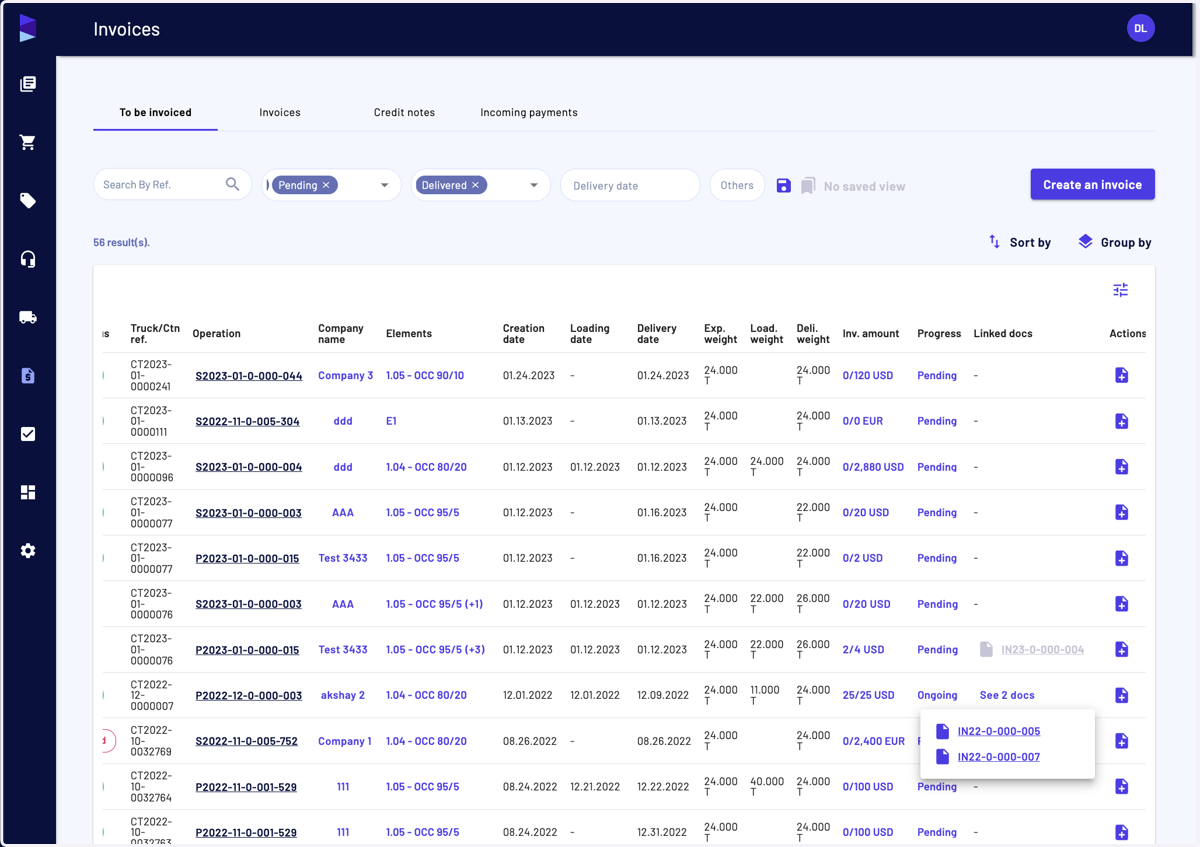Create invoice for row S2022-11-0-005-752
The height and width of the screenshot is (847, 1200).
point(1122,741)
